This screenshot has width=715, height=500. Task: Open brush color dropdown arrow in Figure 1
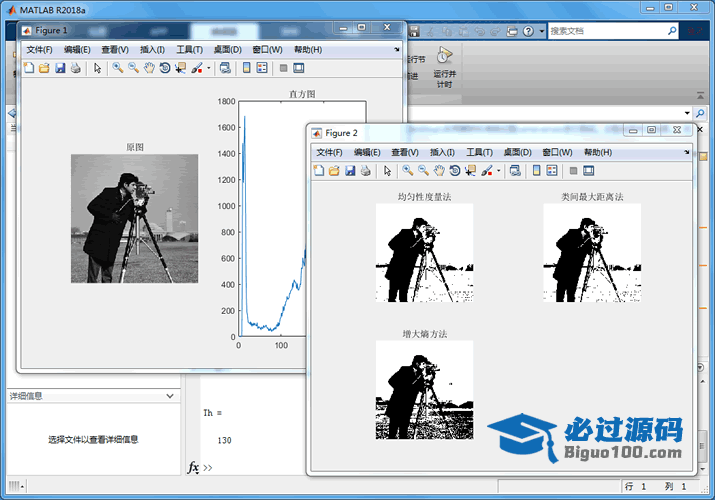(x=208, y=68)
